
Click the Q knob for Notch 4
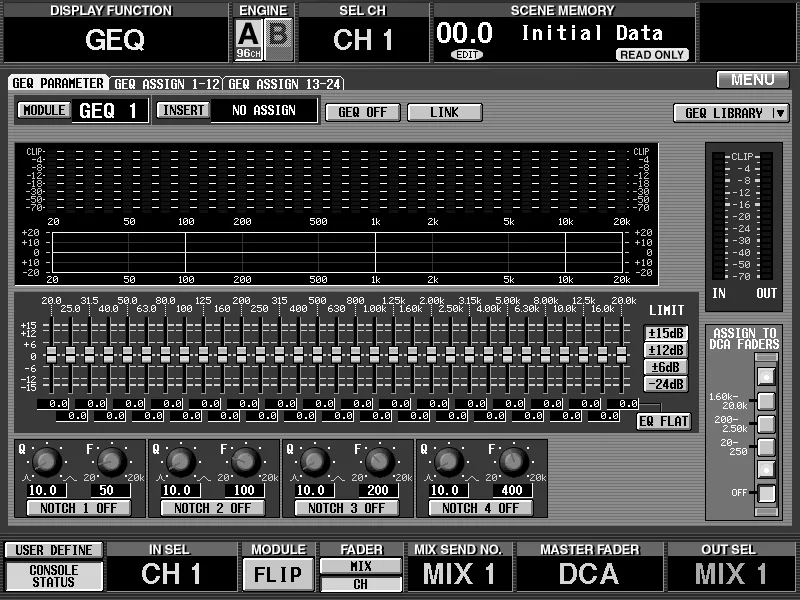point(449,461)
